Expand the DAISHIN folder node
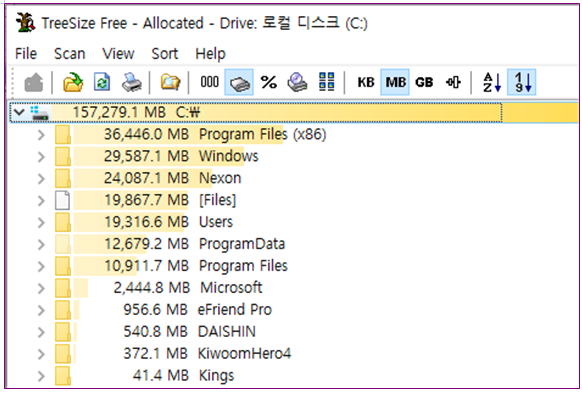 (x=41, y=332)
